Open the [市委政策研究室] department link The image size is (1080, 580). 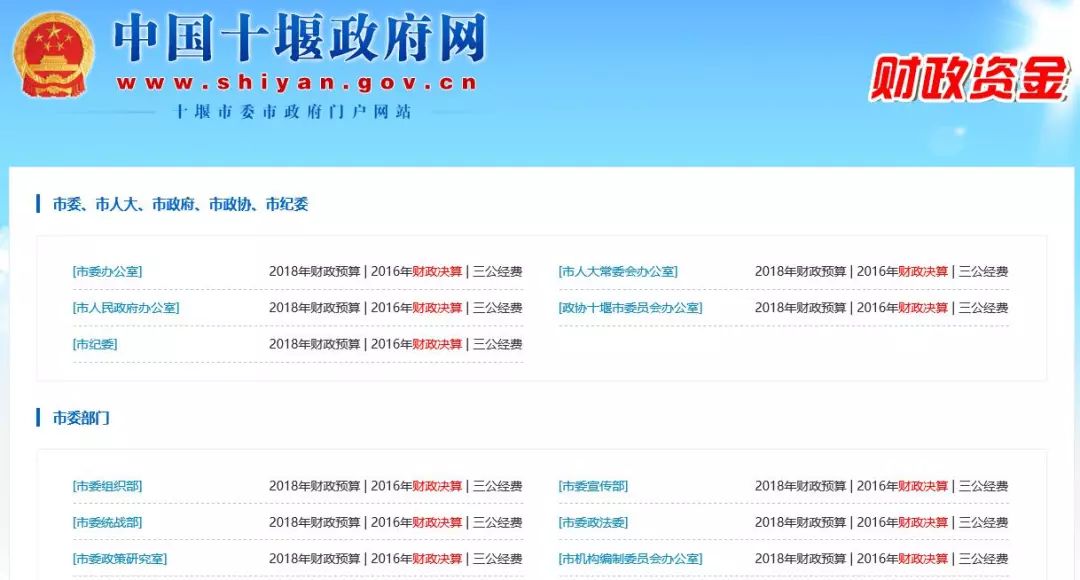[x=120, y=559]
